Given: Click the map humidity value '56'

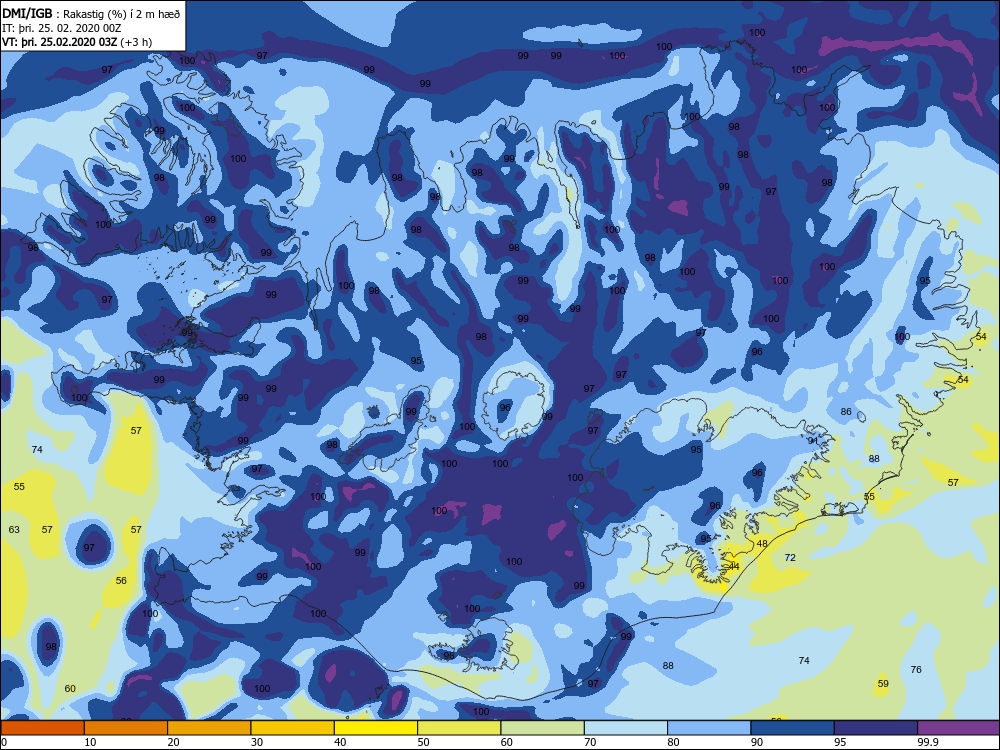Looking at the screenshot, I should point(121,580).
